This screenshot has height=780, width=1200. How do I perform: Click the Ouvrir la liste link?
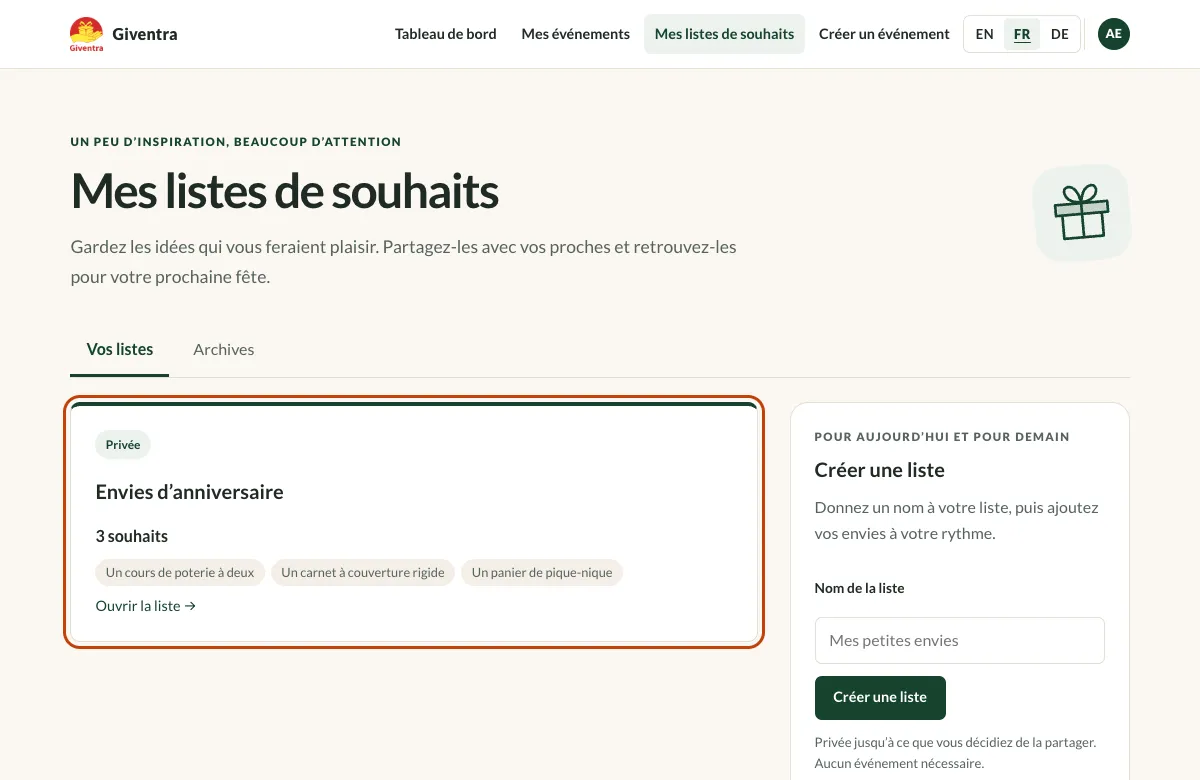coord(146,606)
